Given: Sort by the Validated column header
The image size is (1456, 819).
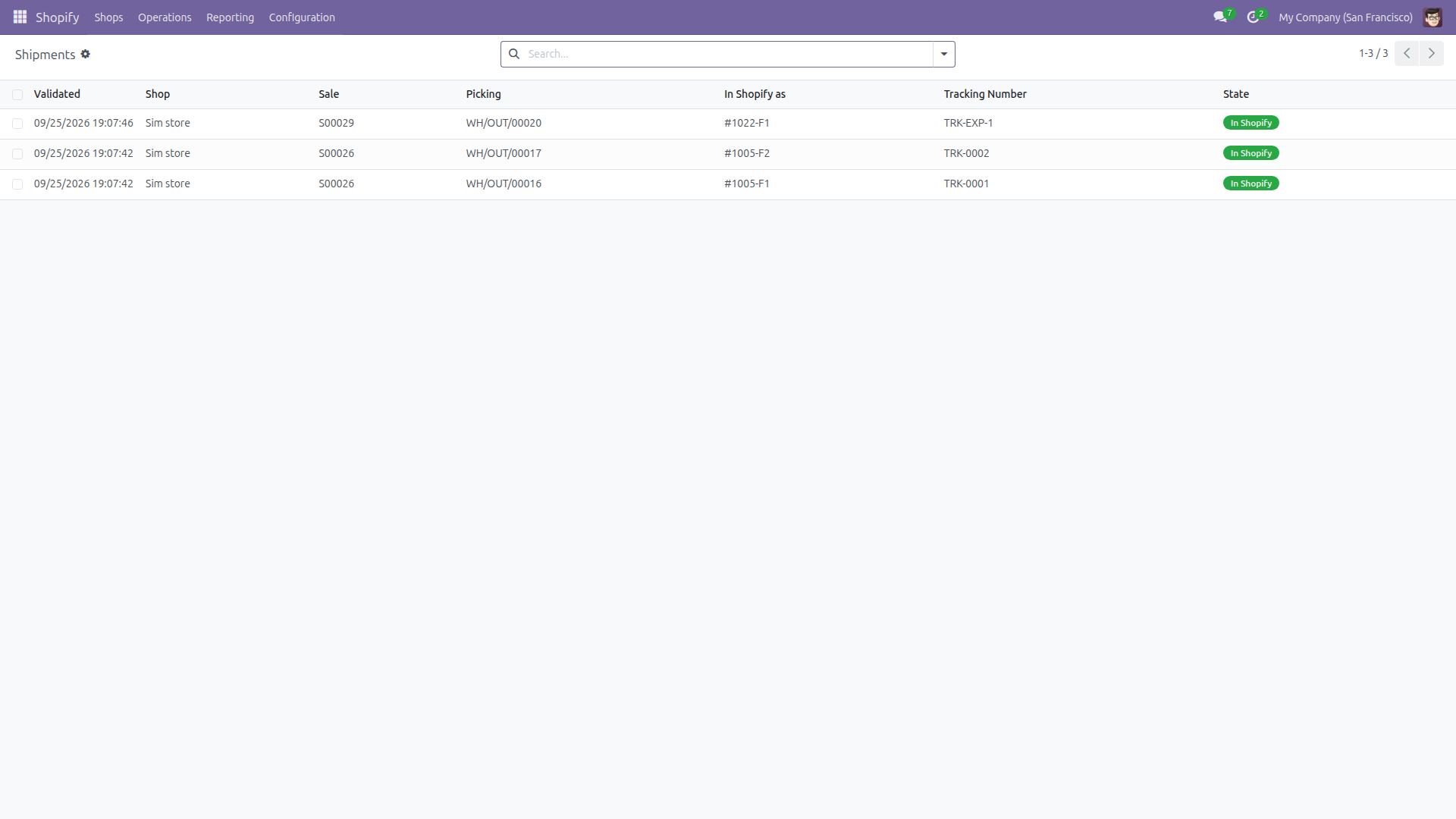Looking at the screenshot, I should pyautogui.click(x=57, y=94).
